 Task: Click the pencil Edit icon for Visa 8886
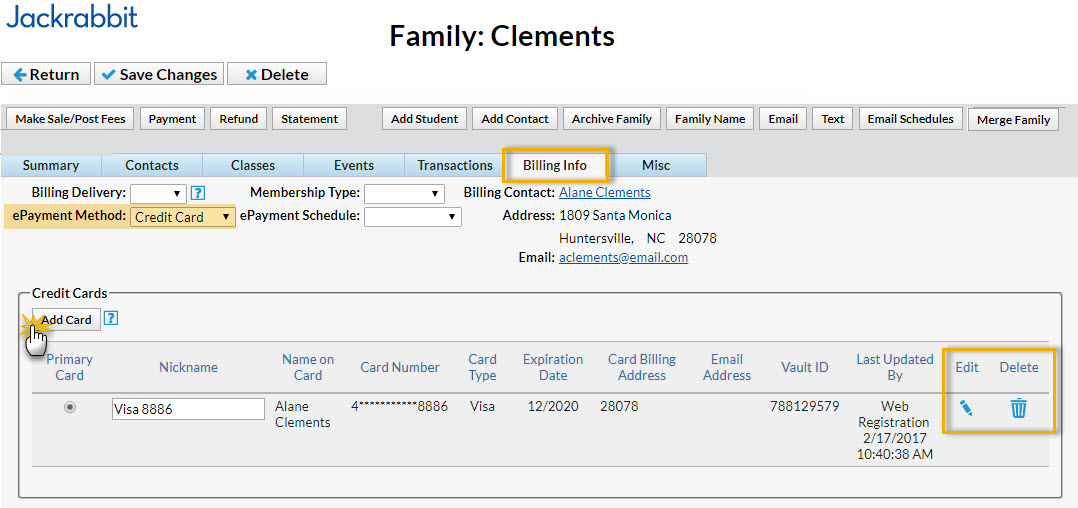pos(966,408)
